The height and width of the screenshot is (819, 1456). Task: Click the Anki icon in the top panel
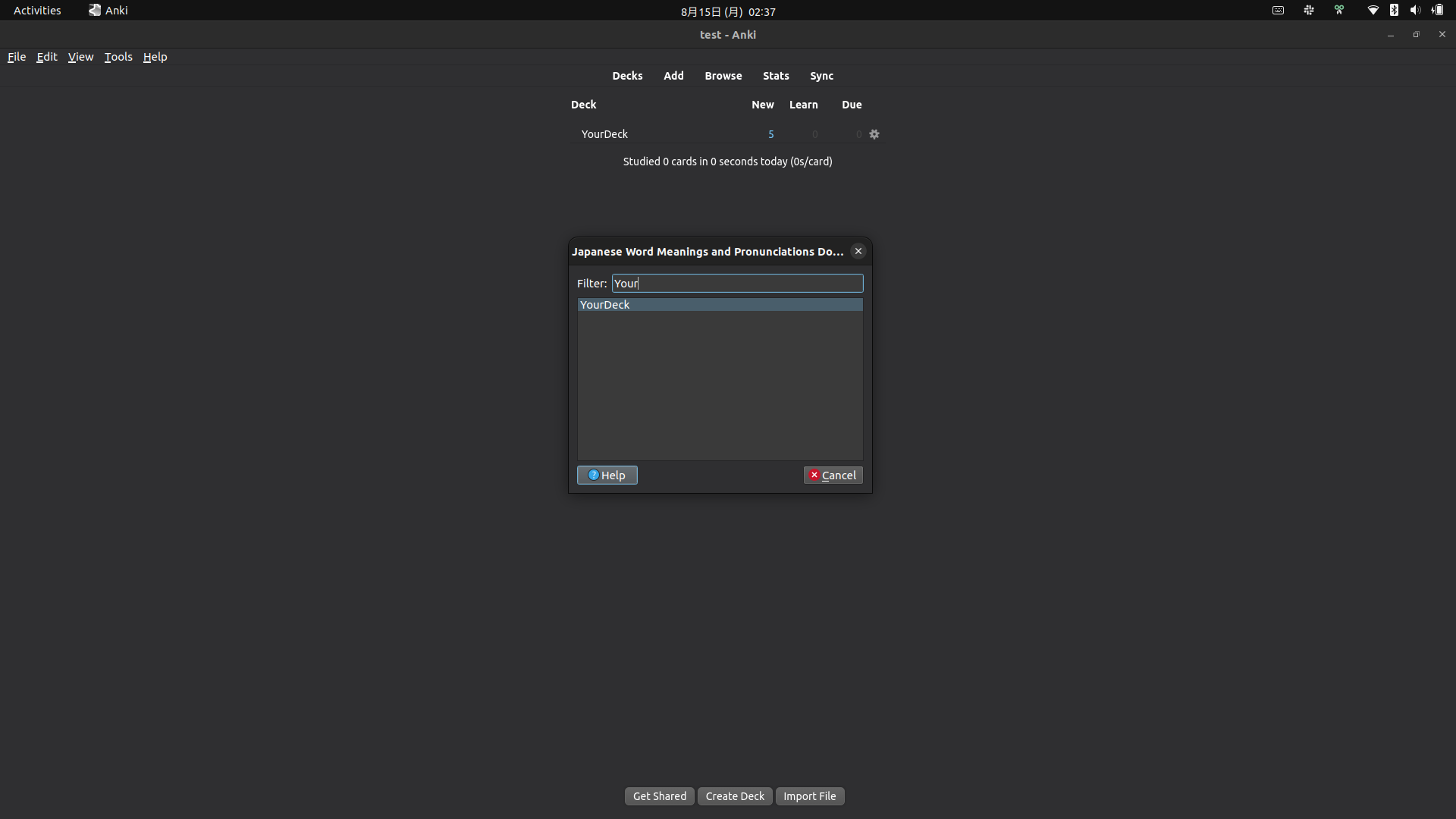(x=96, y=10)
